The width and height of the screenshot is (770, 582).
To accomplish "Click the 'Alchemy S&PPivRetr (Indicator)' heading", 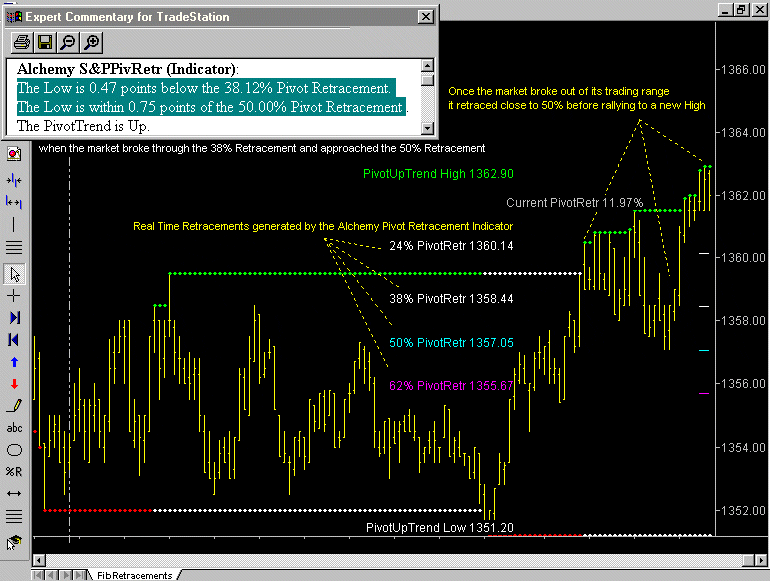I will click(128, 69).
